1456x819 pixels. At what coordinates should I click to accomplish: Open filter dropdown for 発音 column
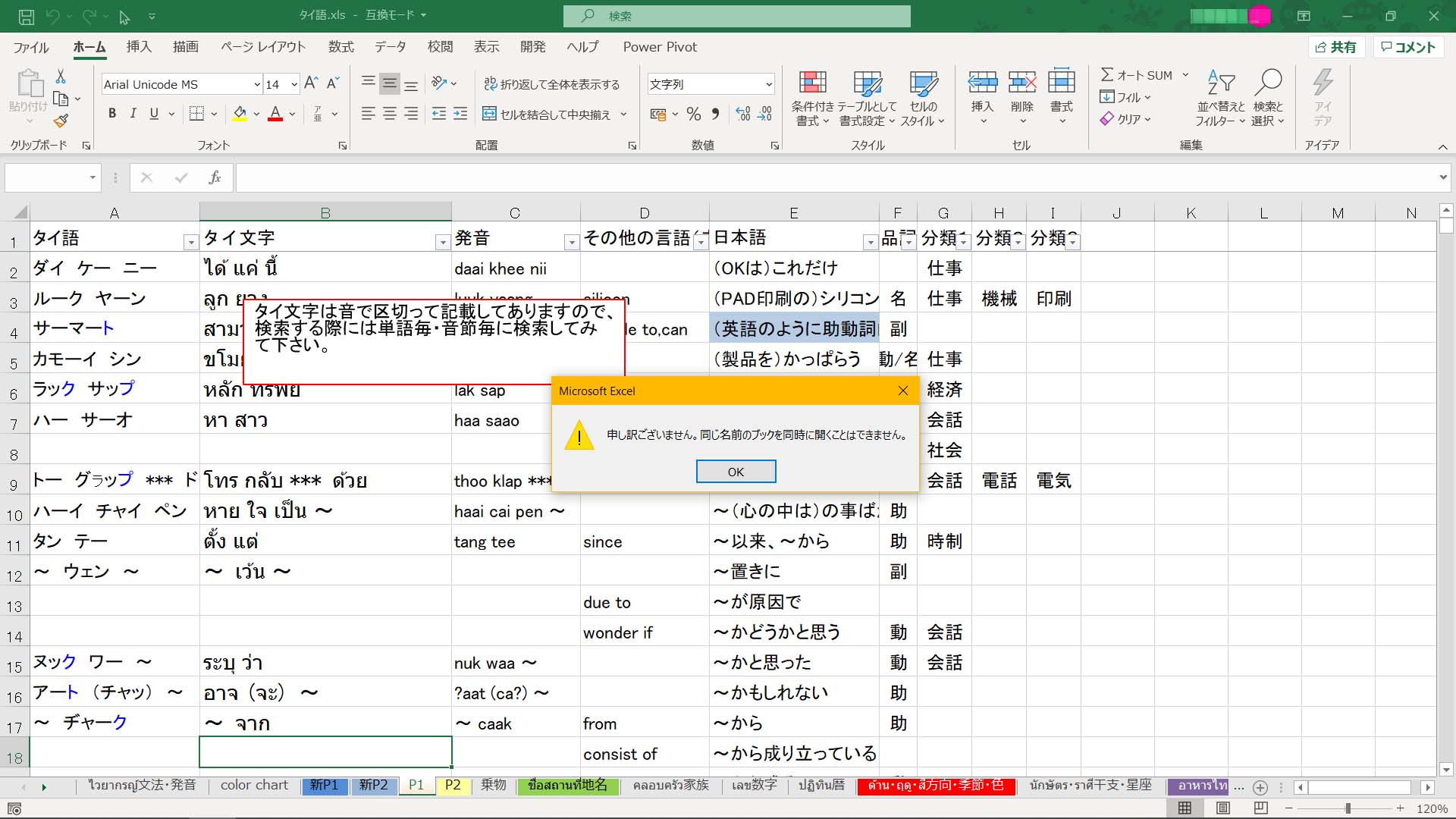pyautogui.click(x=571, y=242)
